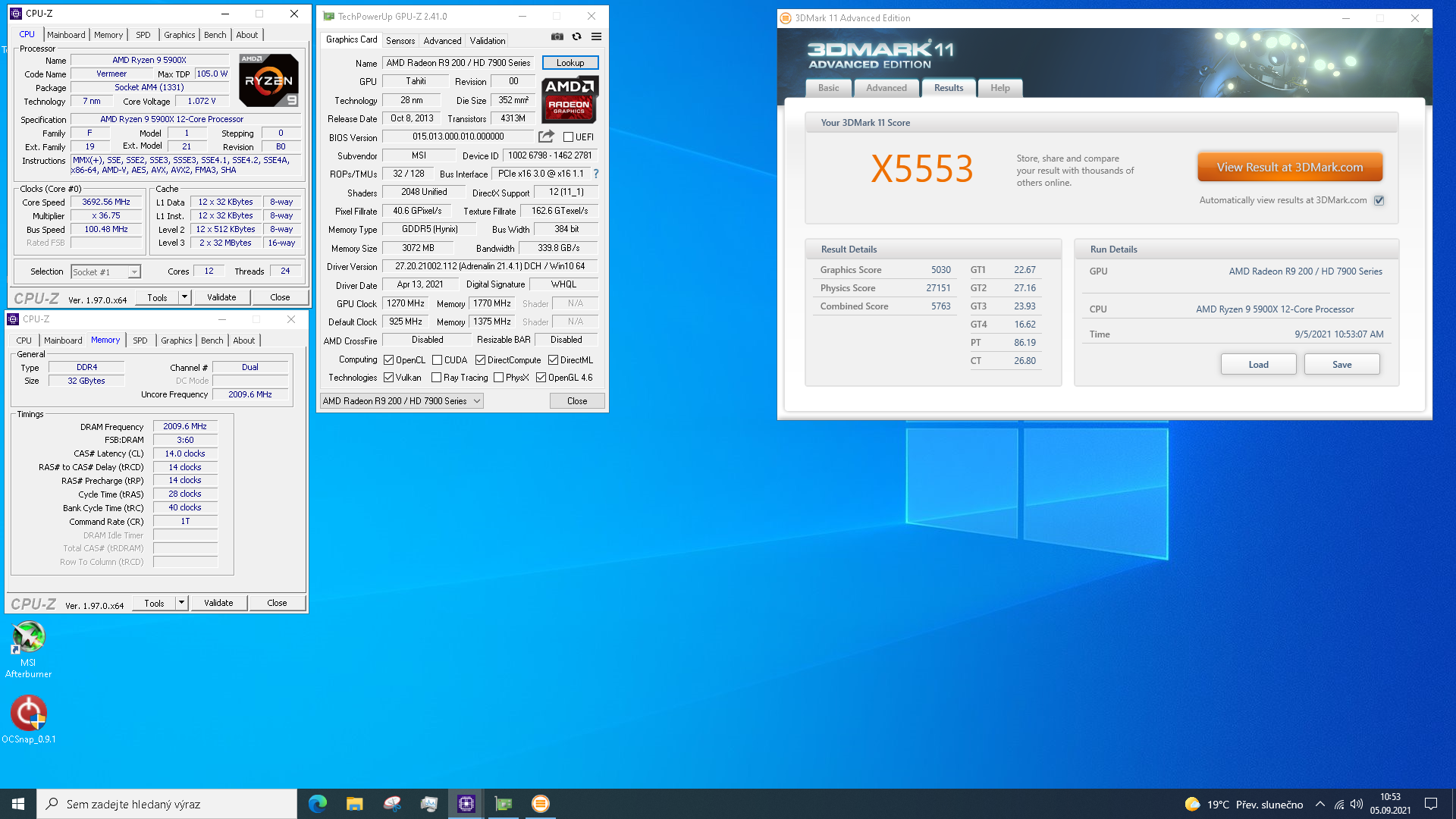This screenshot has width=1456, height=819.
Task: Open the Advanced tab in GPU-Z
Action: 442,41
